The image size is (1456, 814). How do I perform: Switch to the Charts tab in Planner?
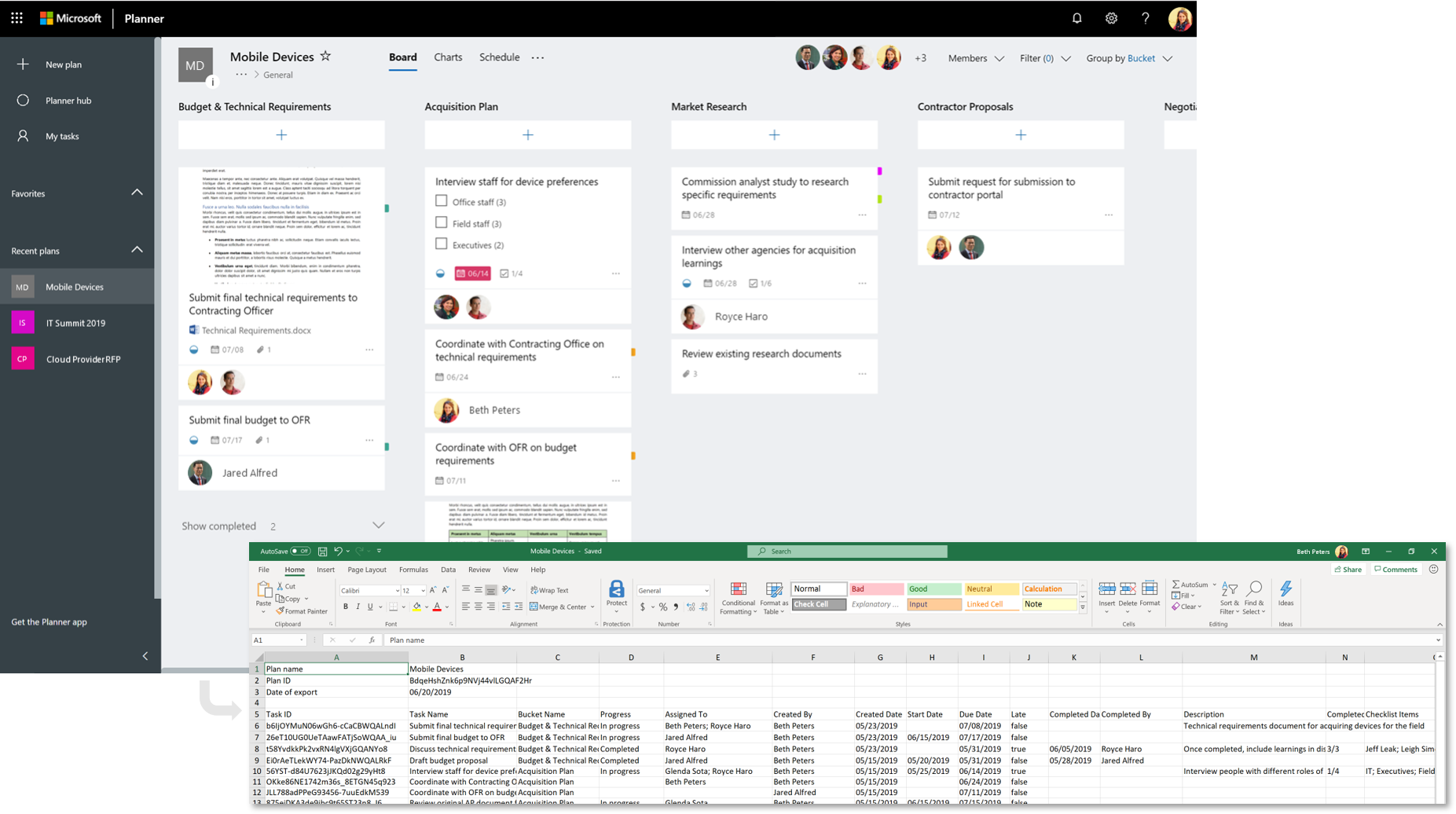(448, 57)
